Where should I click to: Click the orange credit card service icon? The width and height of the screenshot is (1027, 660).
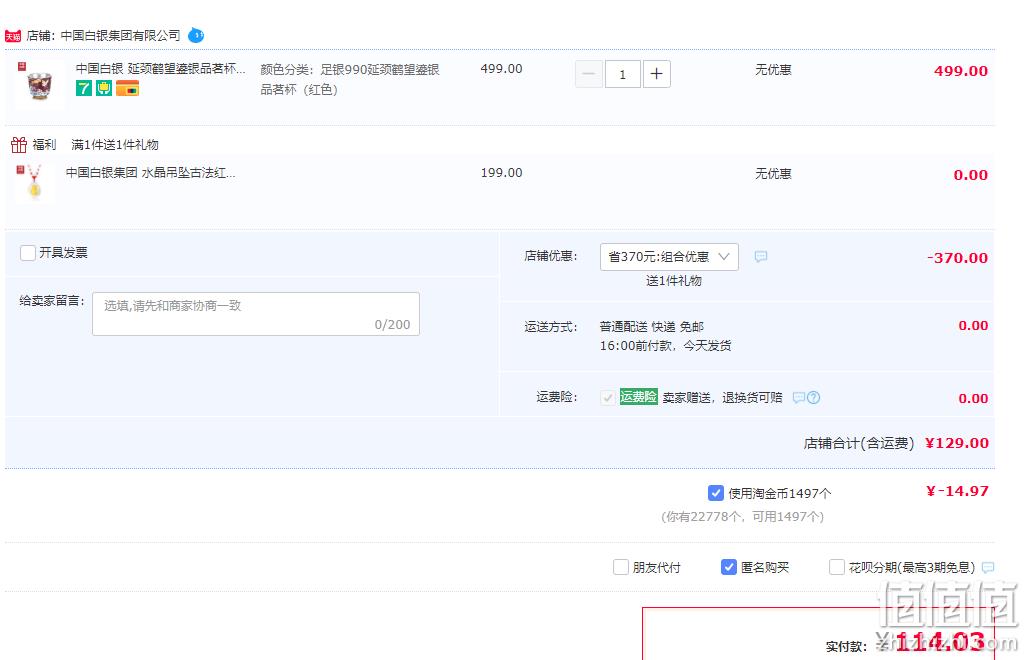click(x=128, y=88)
